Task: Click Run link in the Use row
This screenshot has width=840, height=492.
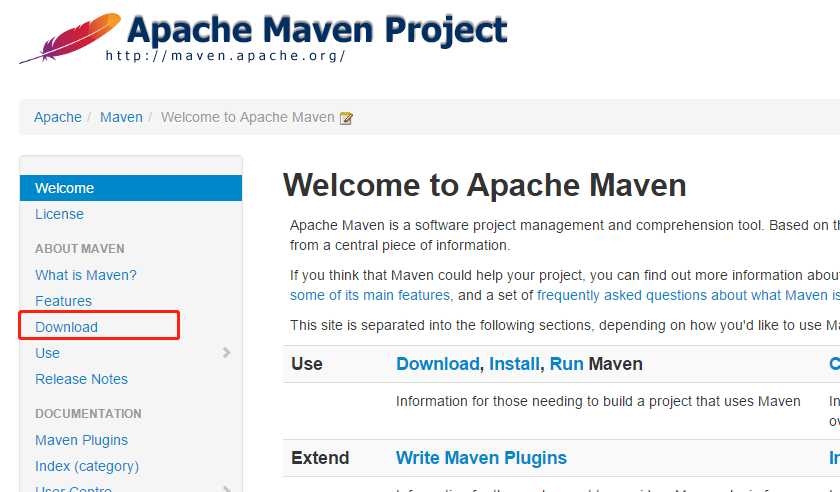Action: coord(566,364)
